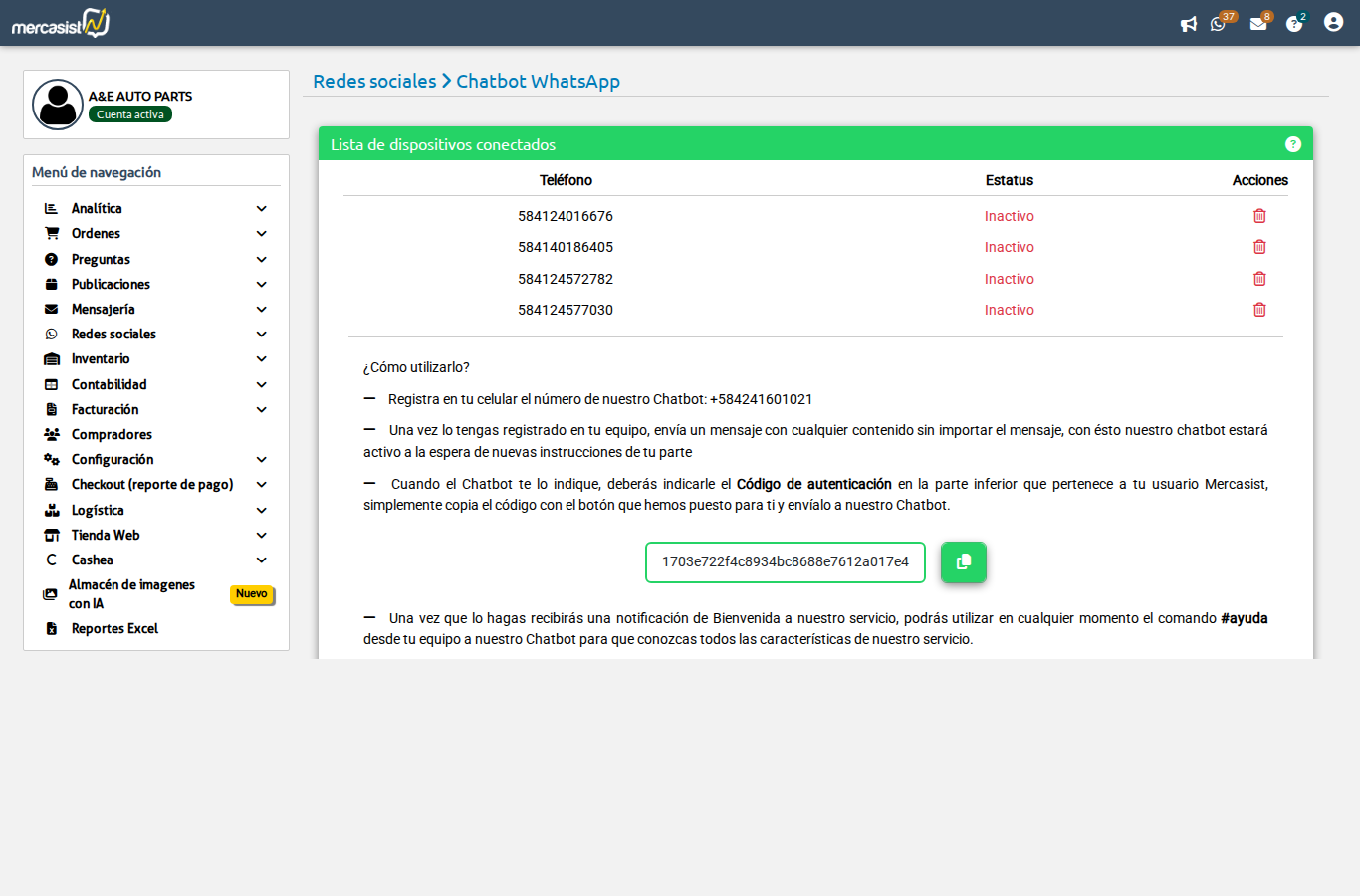Screen dimensions: 1360x896
Task: Select the Mensajería envelope icon
Action: [x=51, y=309]
